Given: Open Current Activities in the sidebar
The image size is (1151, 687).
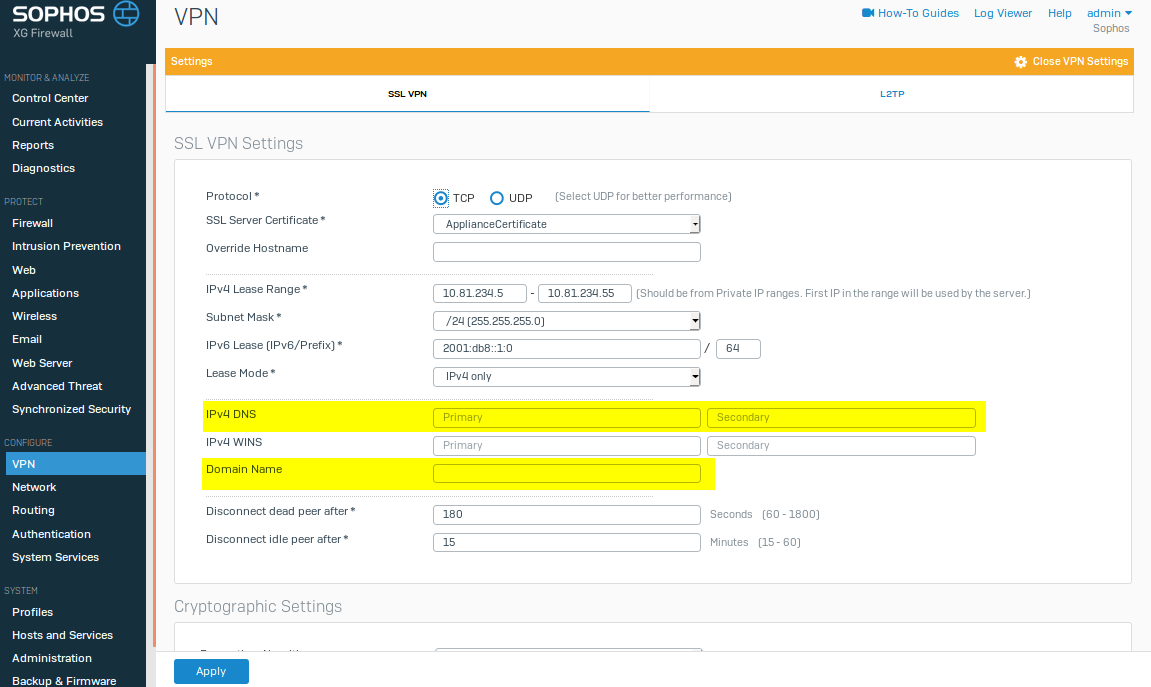Looking at the screenshot, I should click(x=57, y=122).
